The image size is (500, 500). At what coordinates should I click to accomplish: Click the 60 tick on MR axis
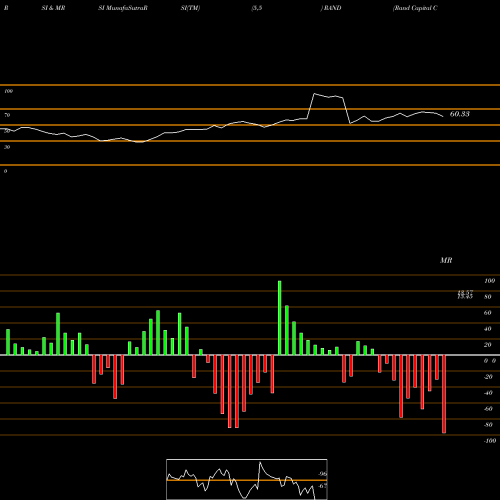click(x=488, y=313)
